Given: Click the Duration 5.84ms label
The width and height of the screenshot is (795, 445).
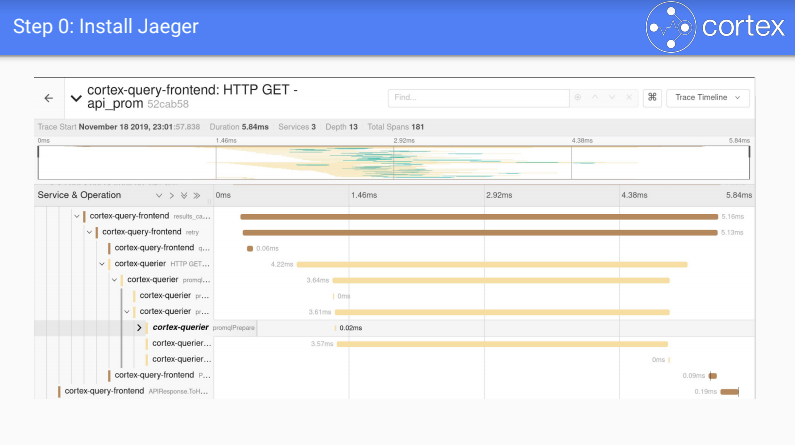Looking at the screenshot, I should pos(239,127).
